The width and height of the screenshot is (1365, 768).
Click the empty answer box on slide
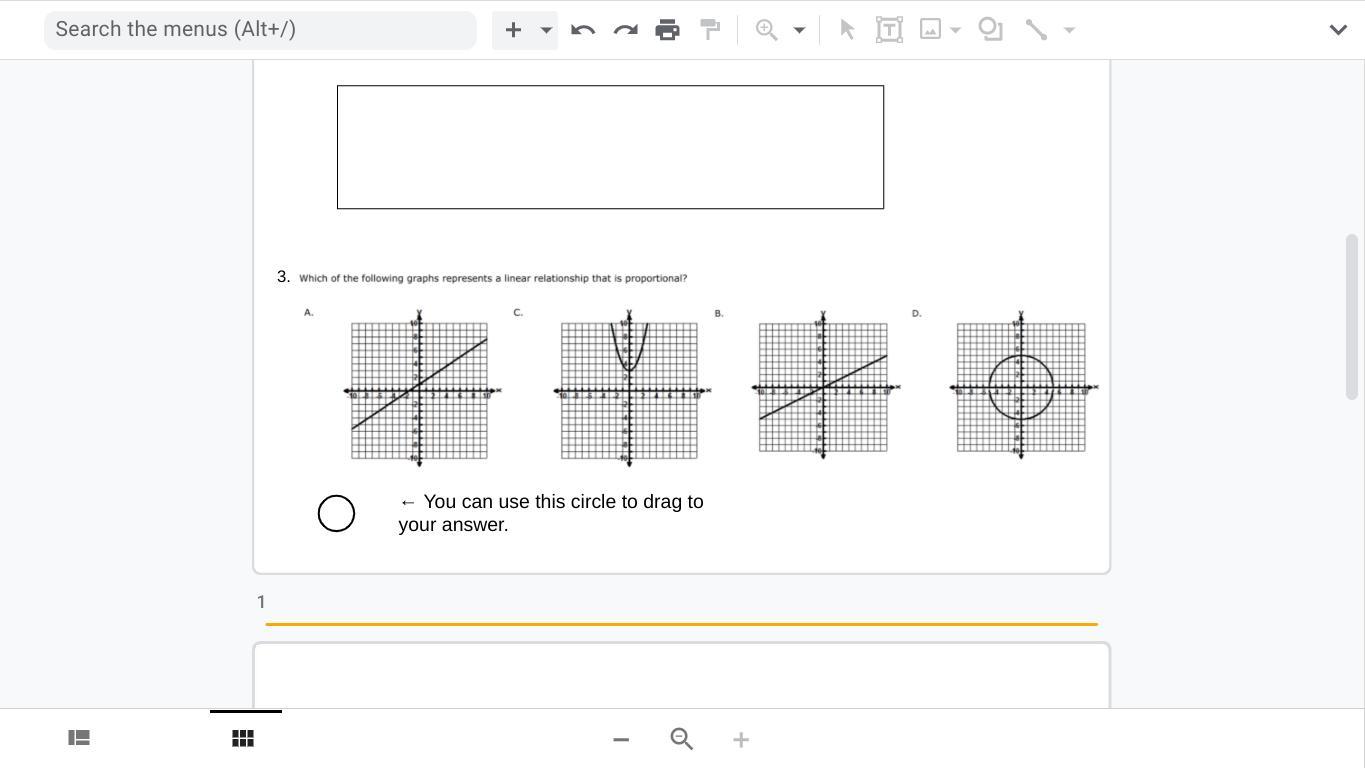(610, 147)
